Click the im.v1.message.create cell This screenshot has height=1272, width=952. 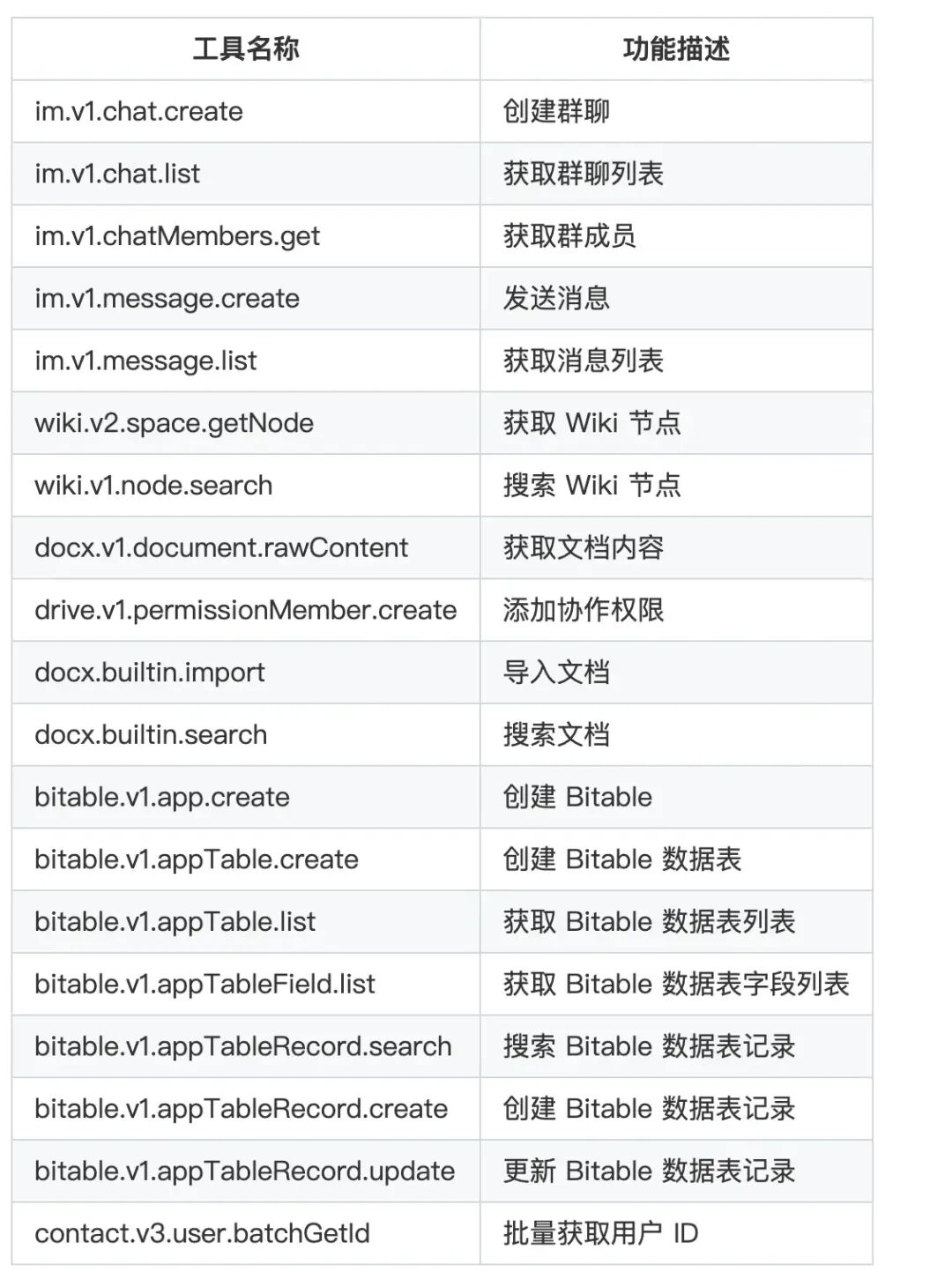(167, 299)
